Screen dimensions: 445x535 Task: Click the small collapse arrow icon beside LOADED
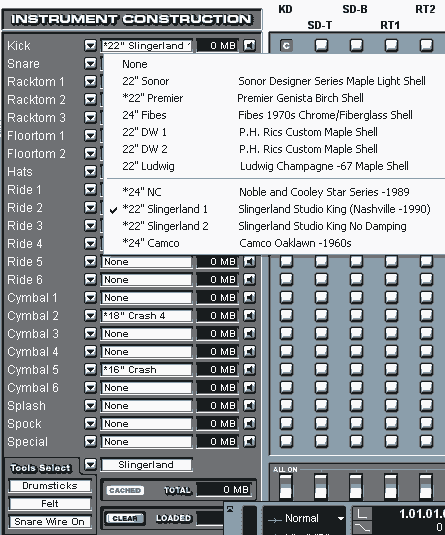[230, 509]
